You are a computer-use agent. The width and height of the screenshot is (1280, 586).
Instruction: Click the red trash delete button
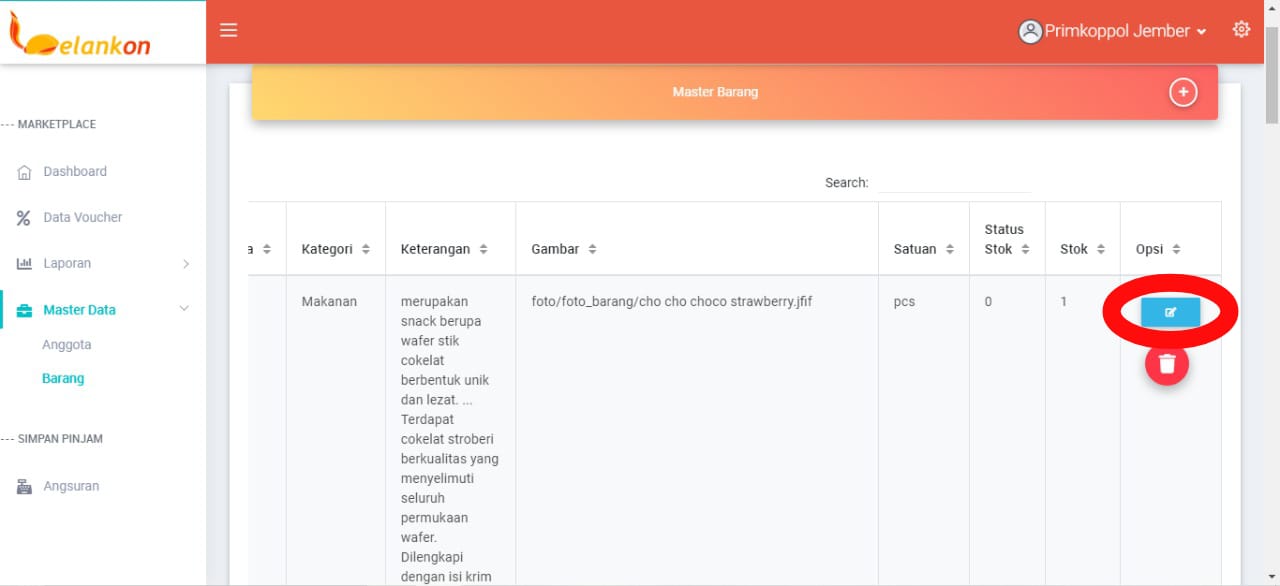(1167, 364)
